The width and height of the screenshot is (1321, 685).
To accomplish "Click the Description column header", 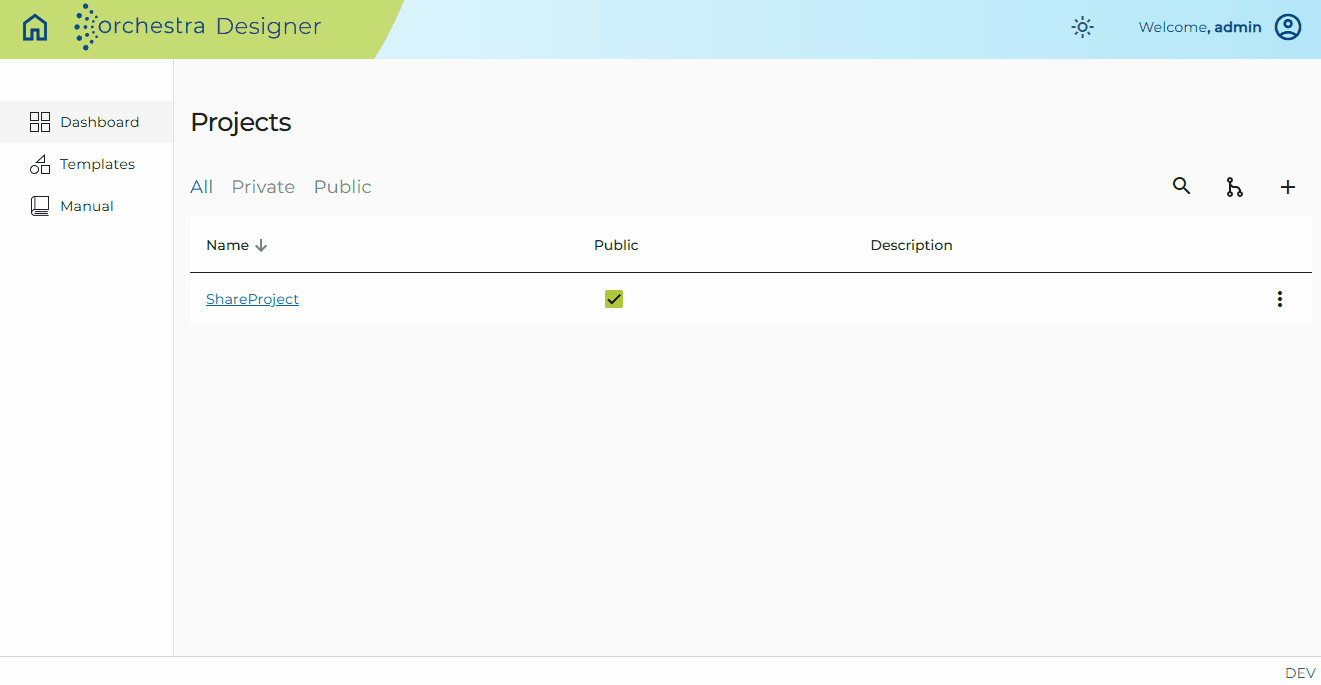I will click(911, 245).
